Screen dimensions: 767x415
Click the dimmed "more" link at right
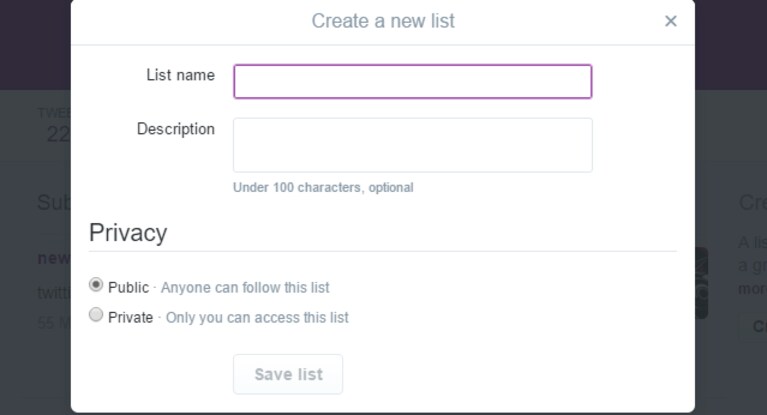pyautogui.click(x=752, y=289)
